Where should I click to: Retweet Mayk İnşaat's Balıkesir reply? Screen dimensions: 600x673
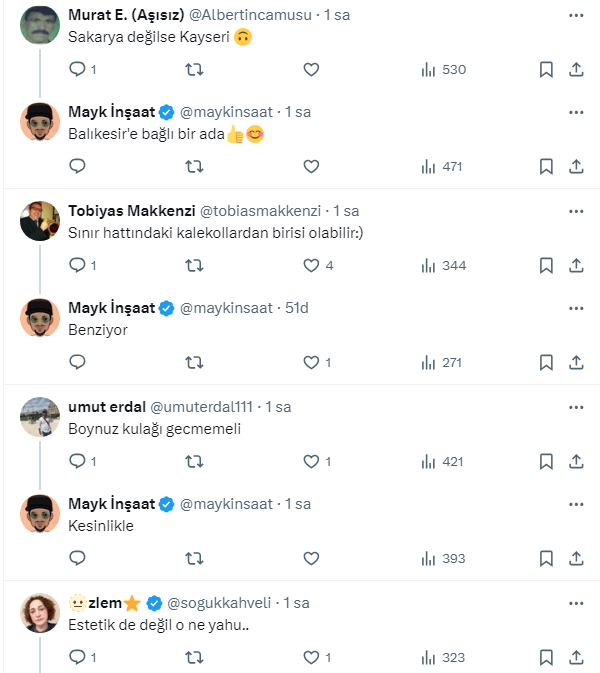(x=196, y=167)
